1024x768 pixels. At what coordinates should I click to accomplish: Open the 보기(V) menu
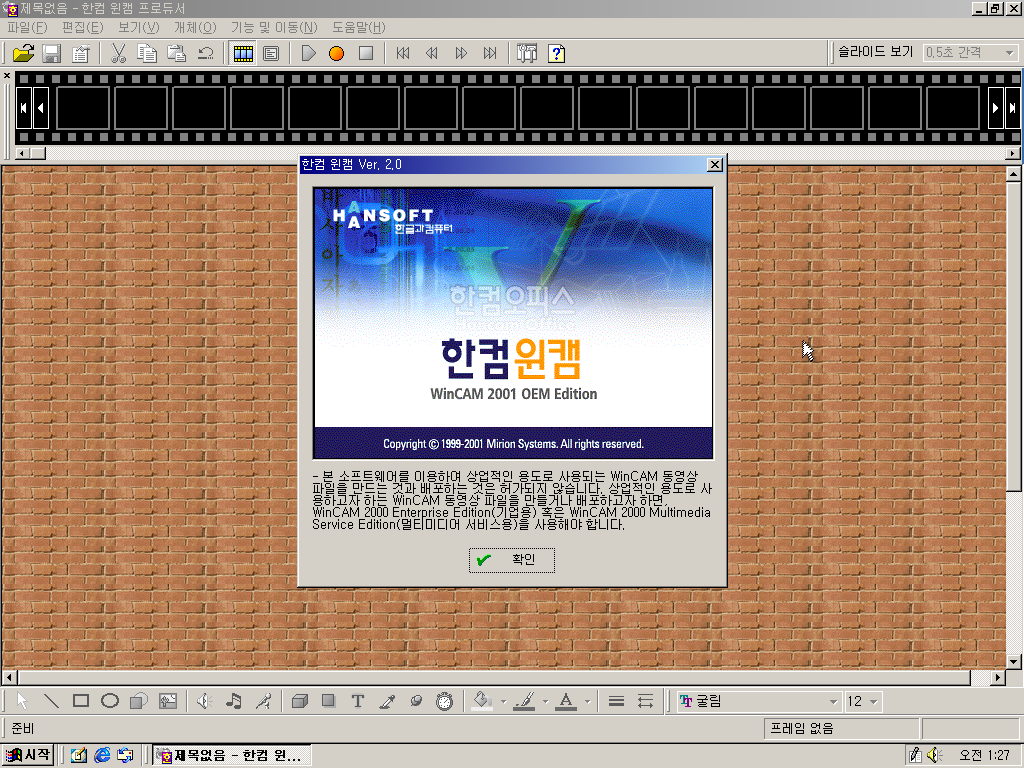(x=138, y=27)
